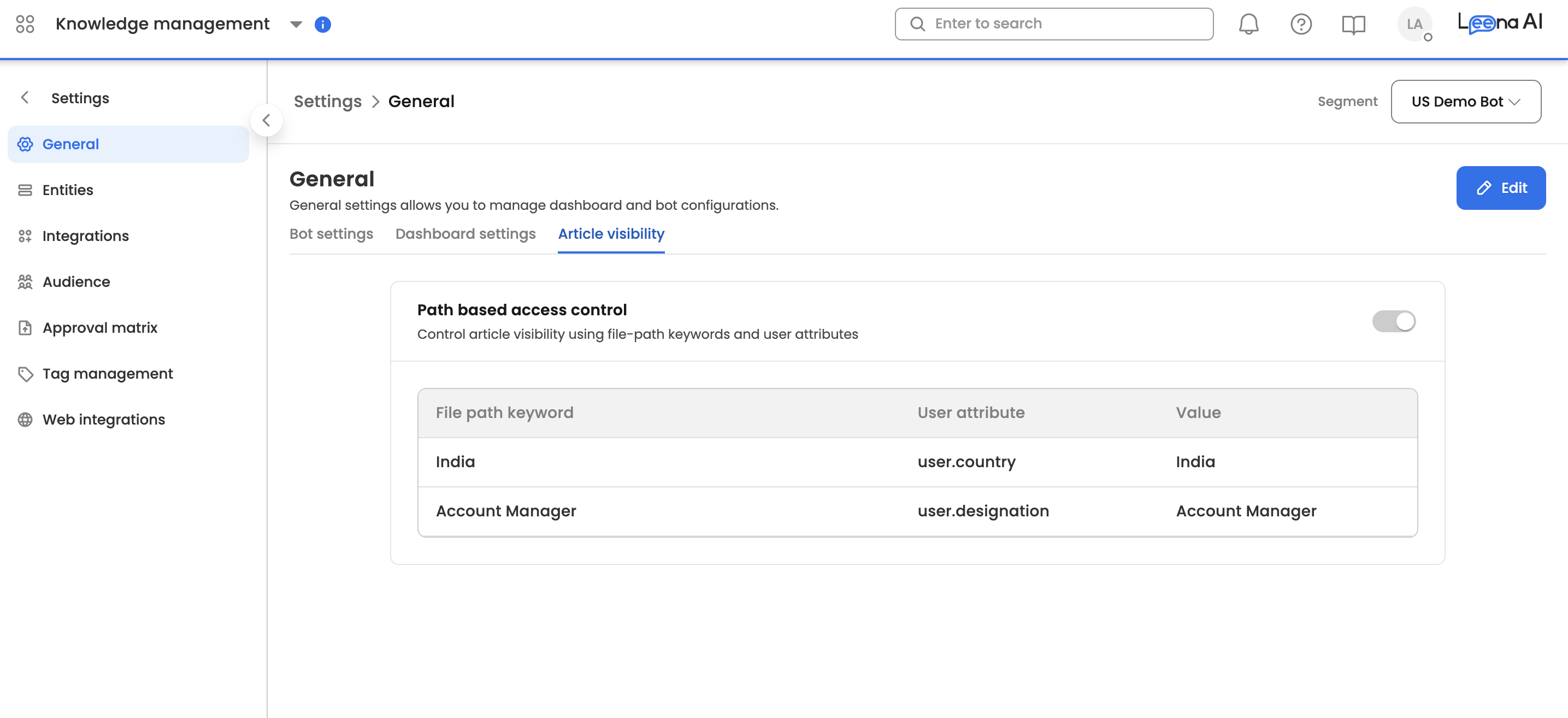Open the documentation book icon
1568x718 pixels.
pos(1353,25)
